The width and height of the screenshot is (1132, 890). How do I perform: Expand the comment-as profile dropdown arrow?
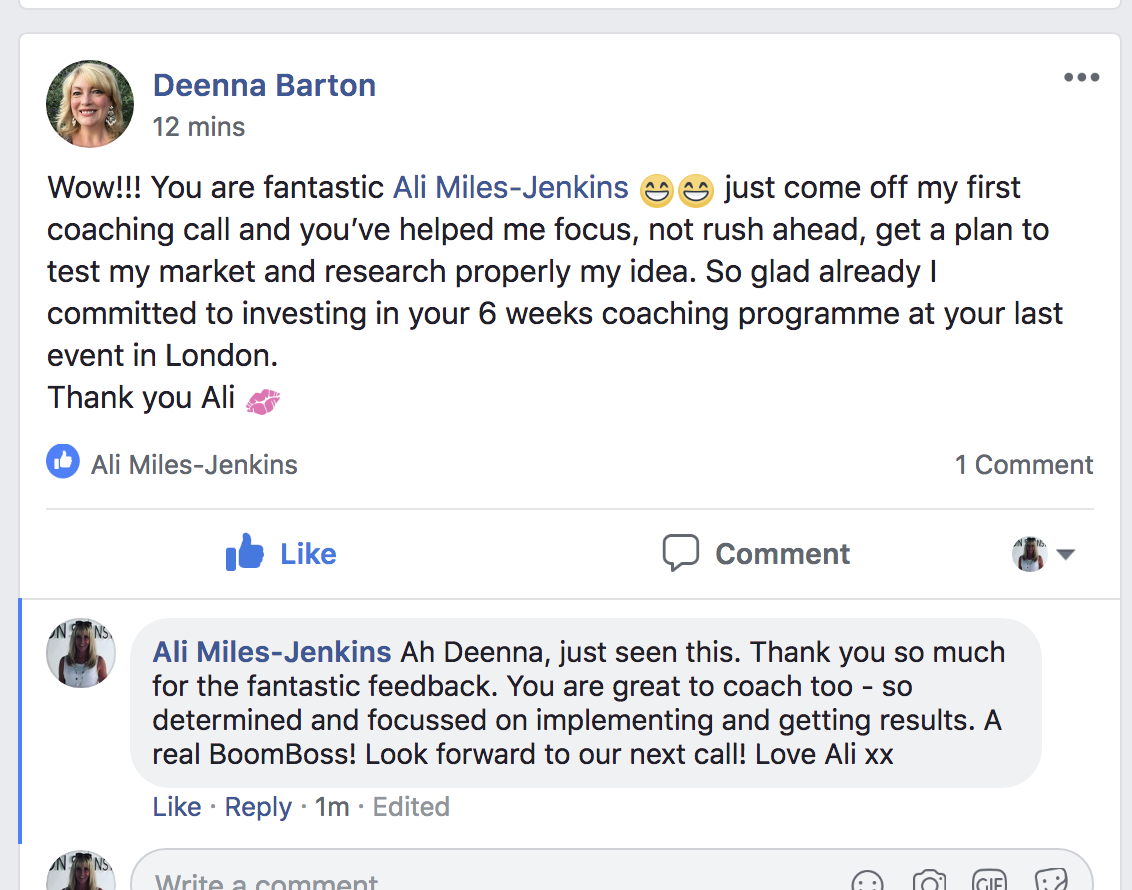point(1066,554)
